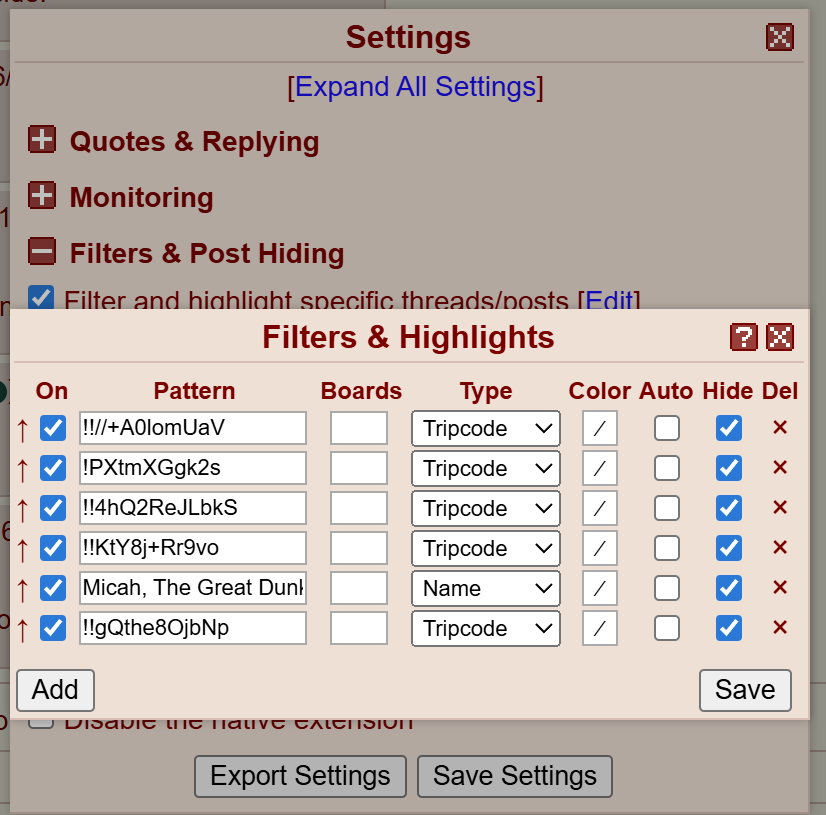The height and width of the screenshot is (815, 826).
Task: Save the filters list
Action: click(x=745, y=690)
